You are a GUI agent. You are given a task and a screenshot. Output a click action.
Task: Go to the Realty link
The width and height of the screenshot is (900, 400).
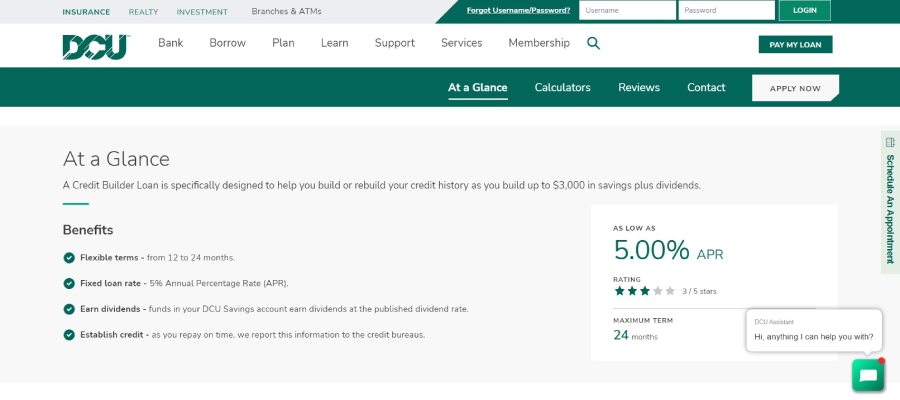click(x=143, y=12)
